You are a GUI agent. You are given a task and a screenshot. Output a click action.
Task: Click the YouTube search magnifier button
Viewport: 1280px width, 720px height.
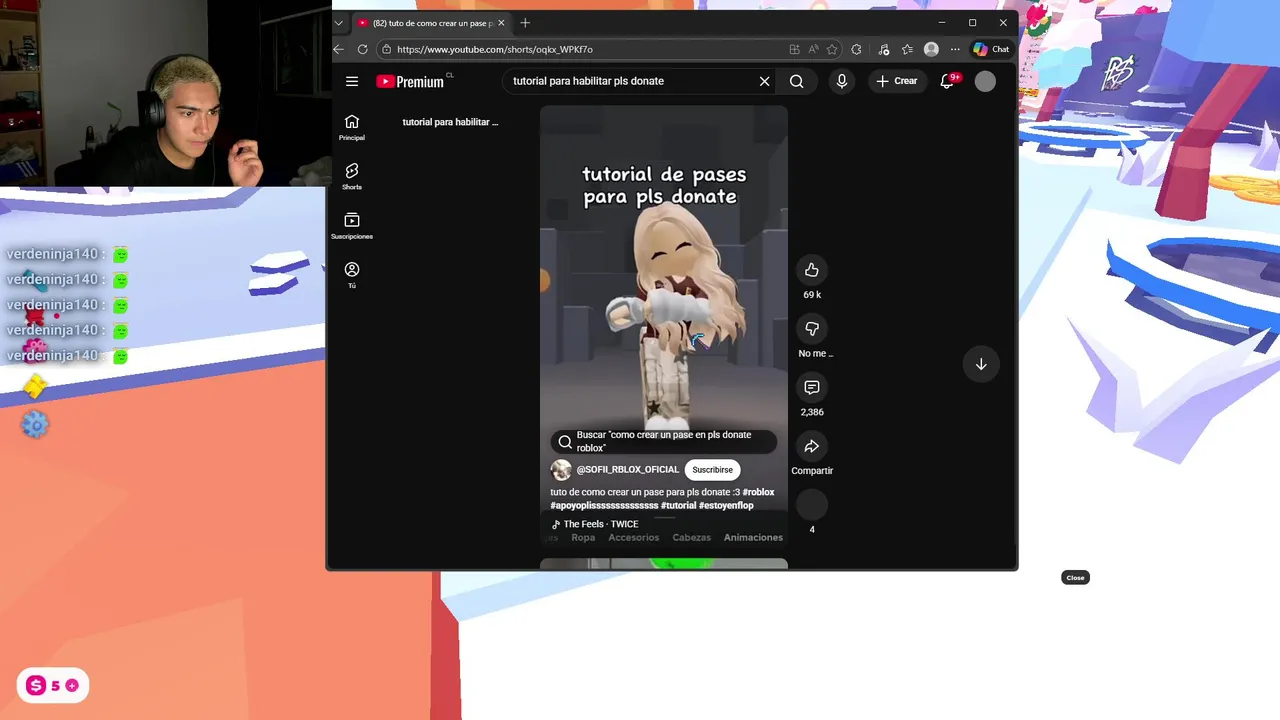[796, 81]
